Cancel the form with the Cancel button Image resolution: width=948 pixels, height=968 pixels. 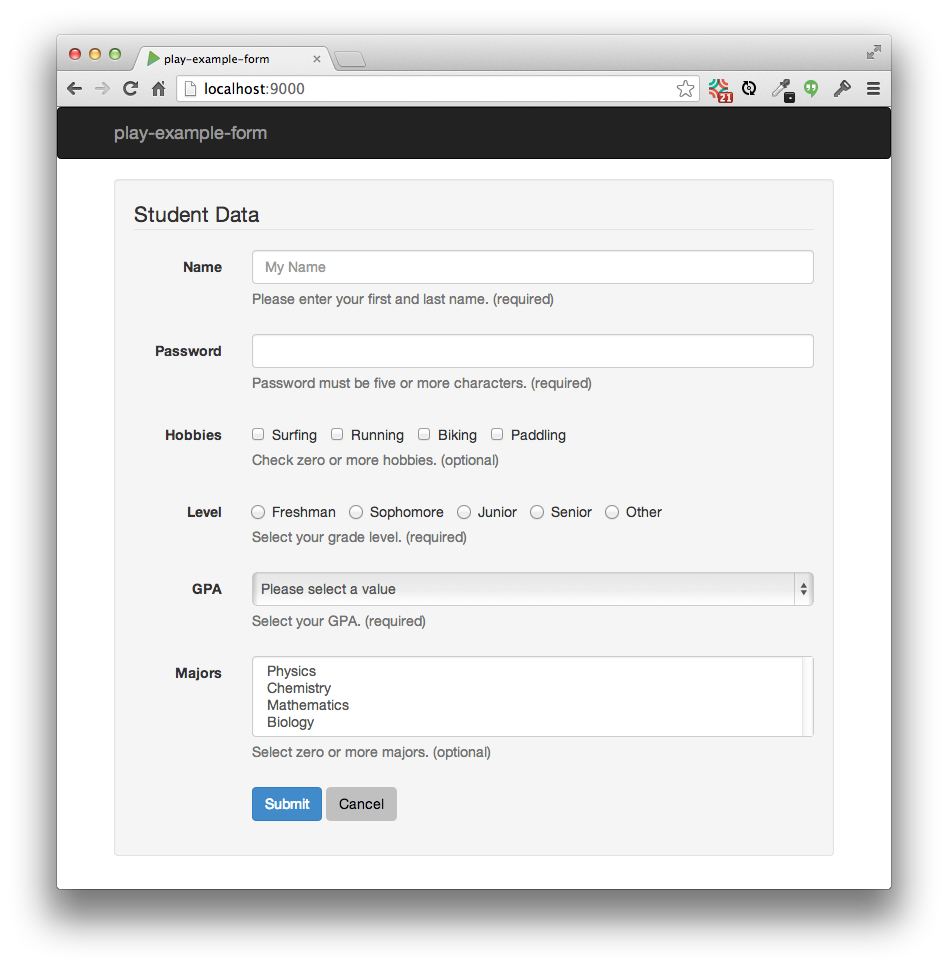pos(361,804)
